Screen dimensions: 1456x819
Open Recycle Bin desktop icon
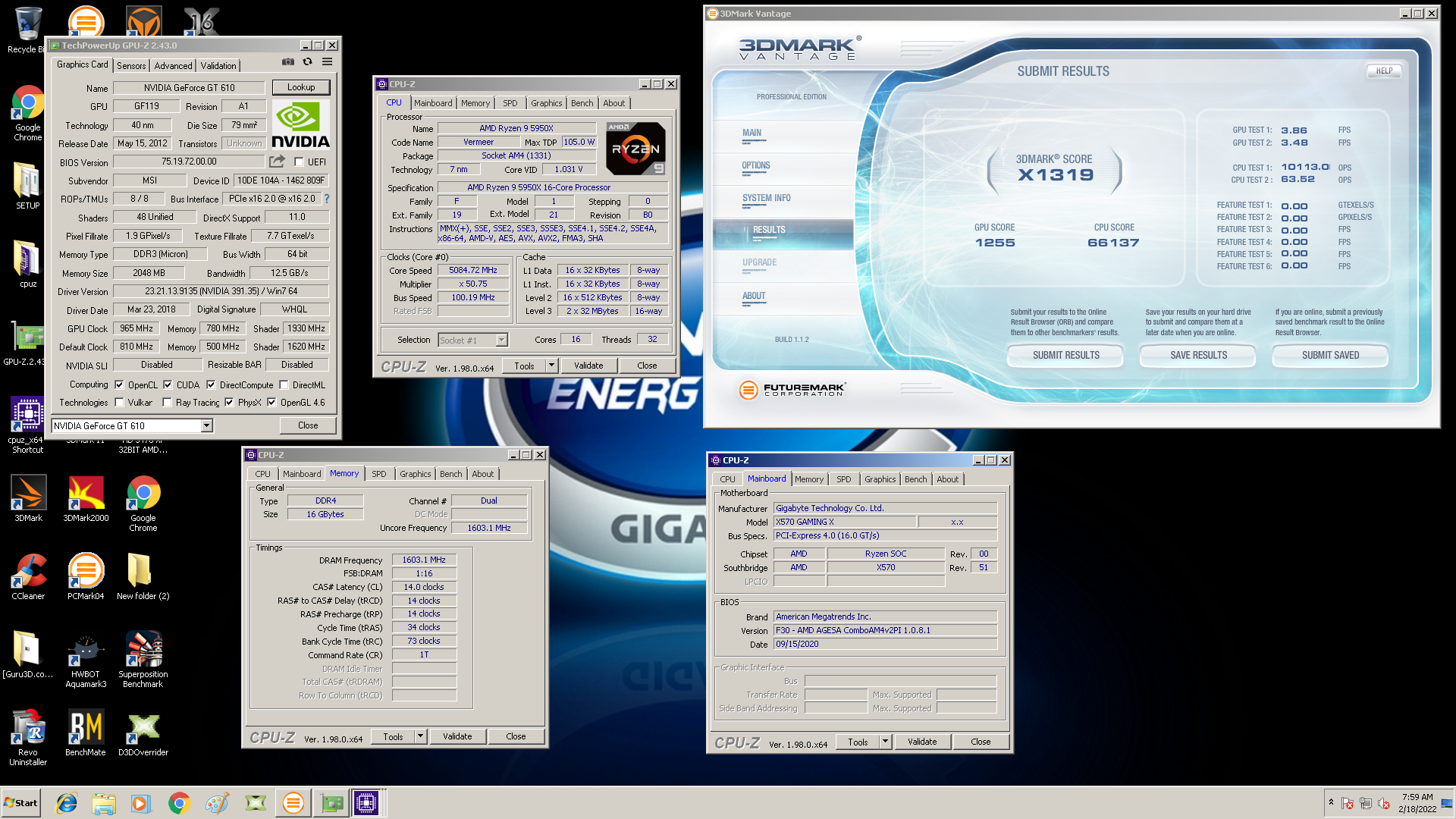pyautogui.click(x=27, y=30)
